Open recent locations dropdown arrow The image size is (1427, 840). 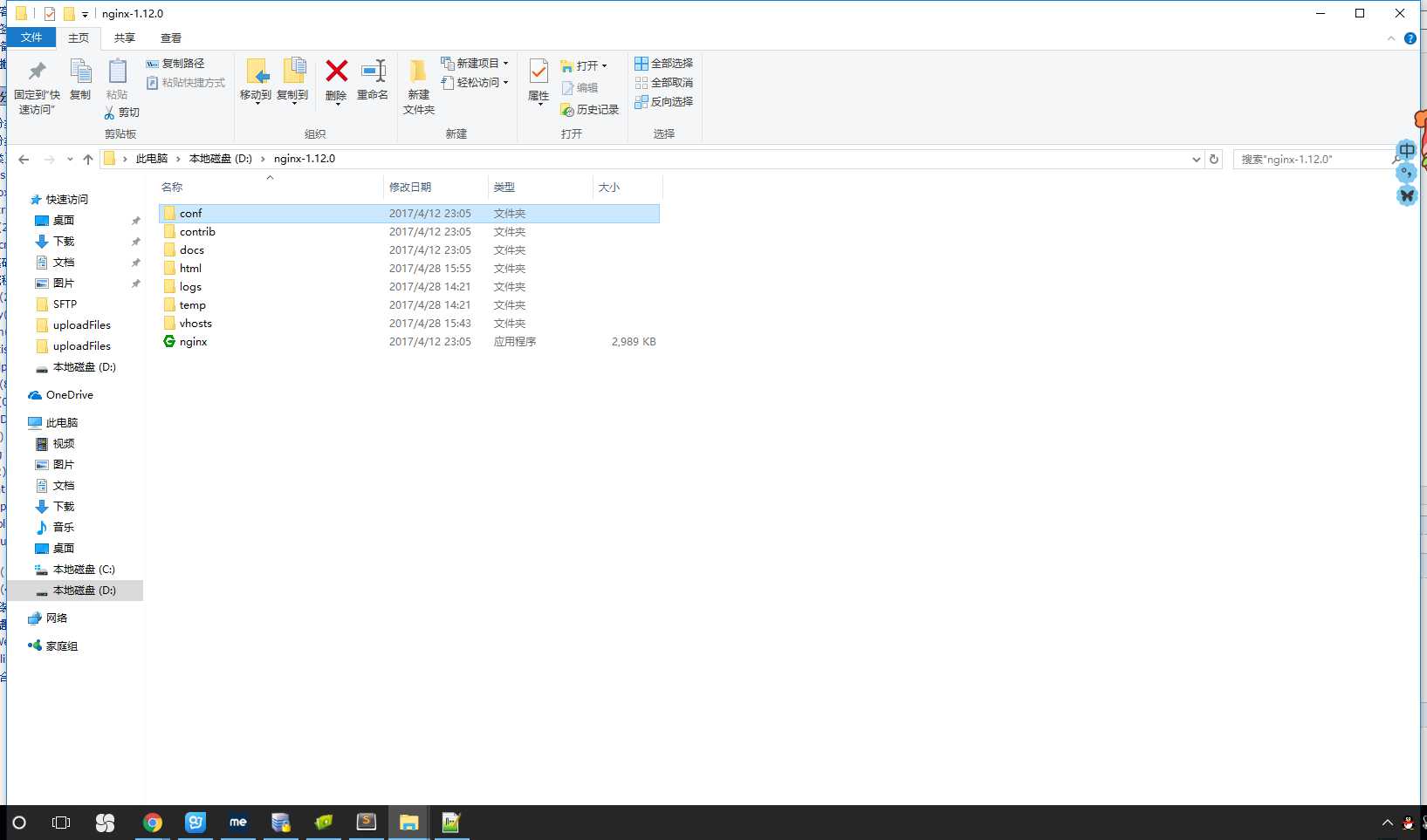pos(70,160)
